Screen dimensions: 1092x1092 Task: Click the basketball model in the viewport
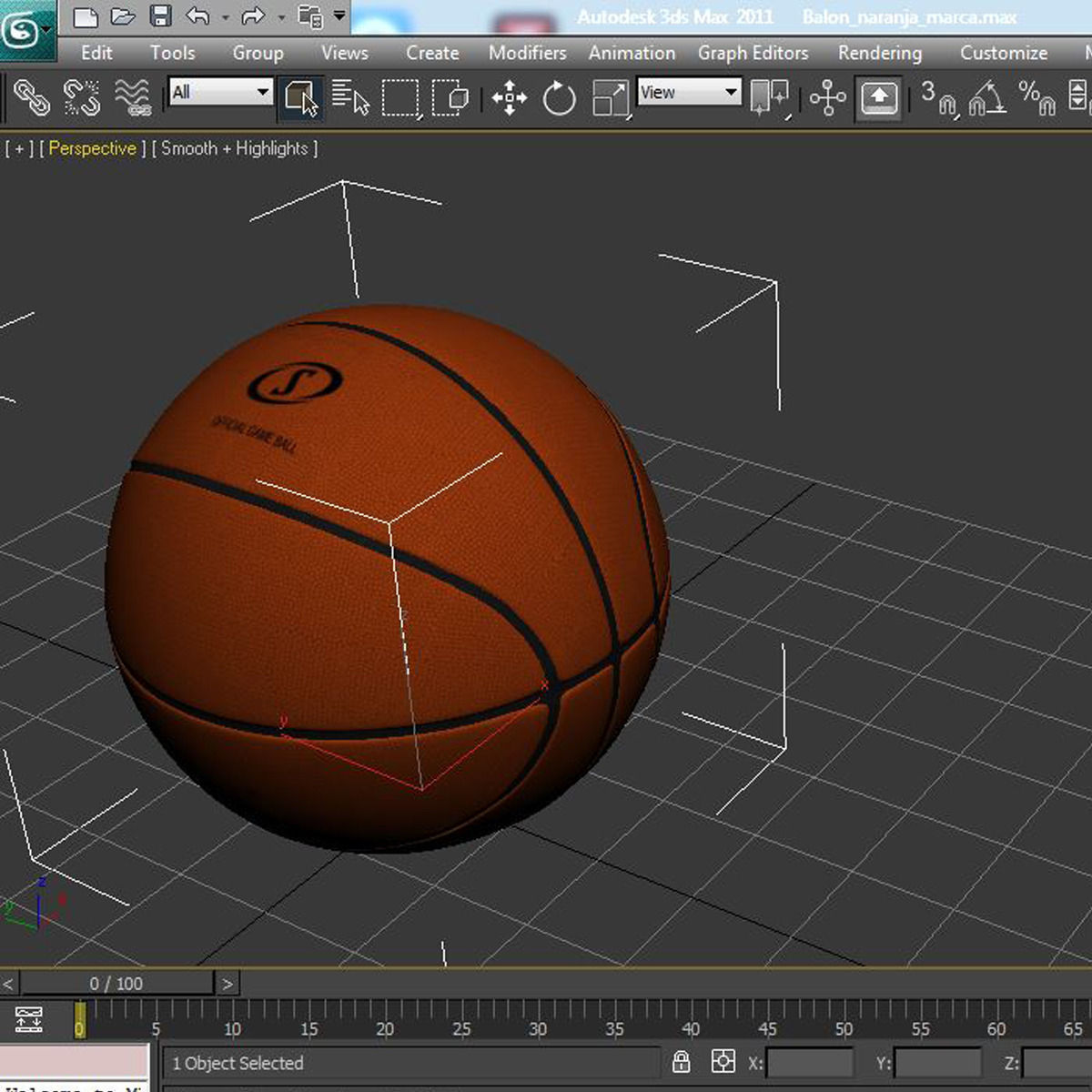pyautogui.click(x=388, y=579)
